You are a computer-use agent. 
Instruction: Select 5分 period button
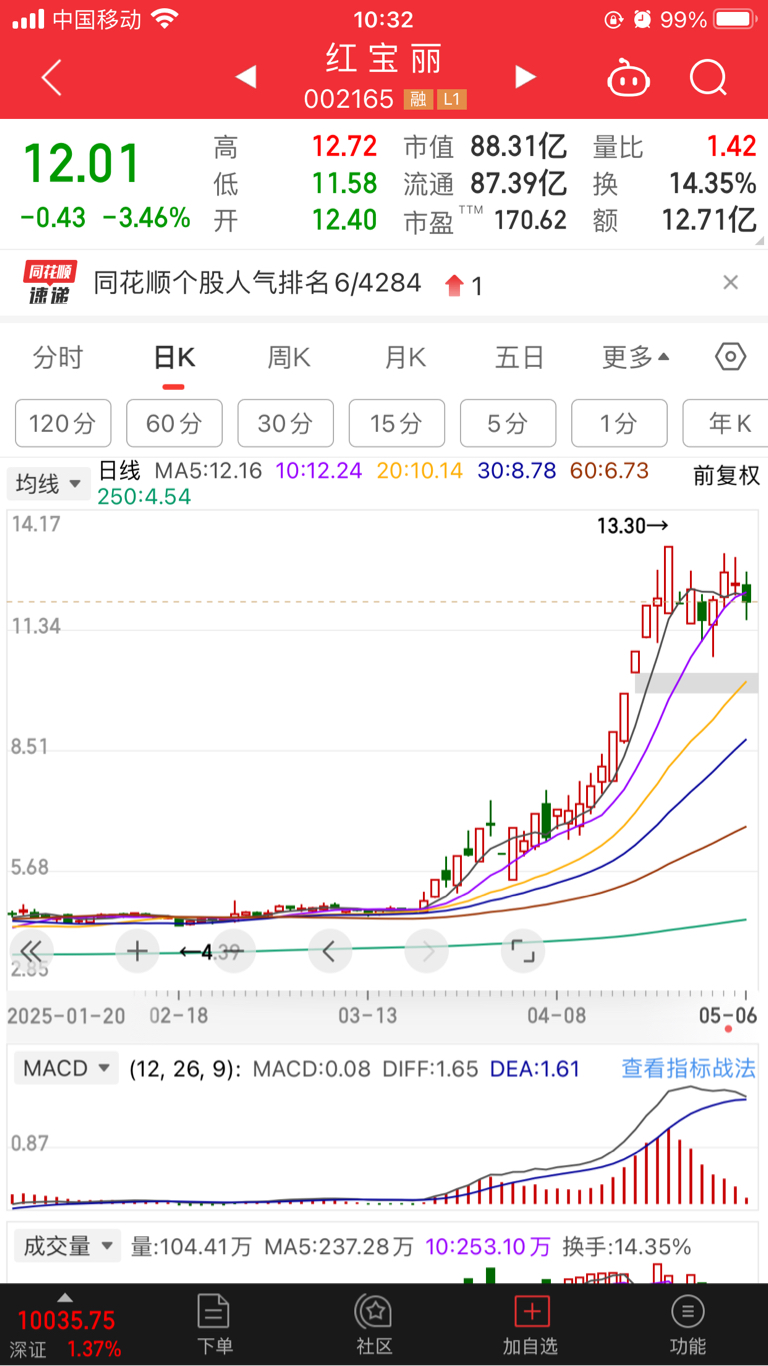click(508, 423)
